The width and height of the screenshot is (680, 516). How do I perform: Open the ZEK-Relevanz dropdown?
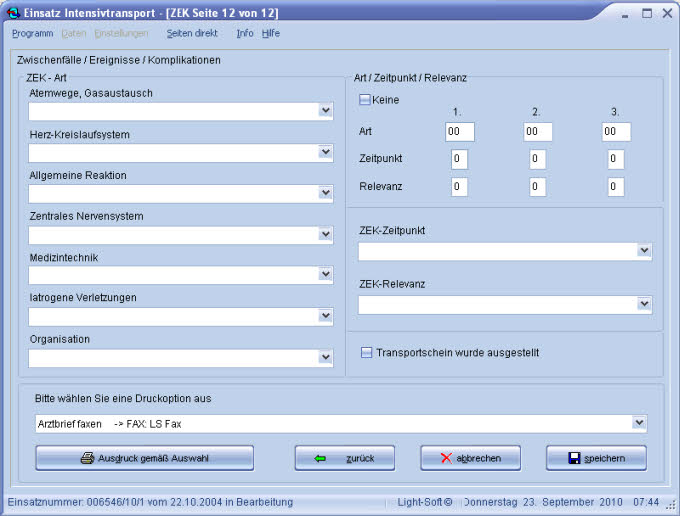(x=505, y=304)
